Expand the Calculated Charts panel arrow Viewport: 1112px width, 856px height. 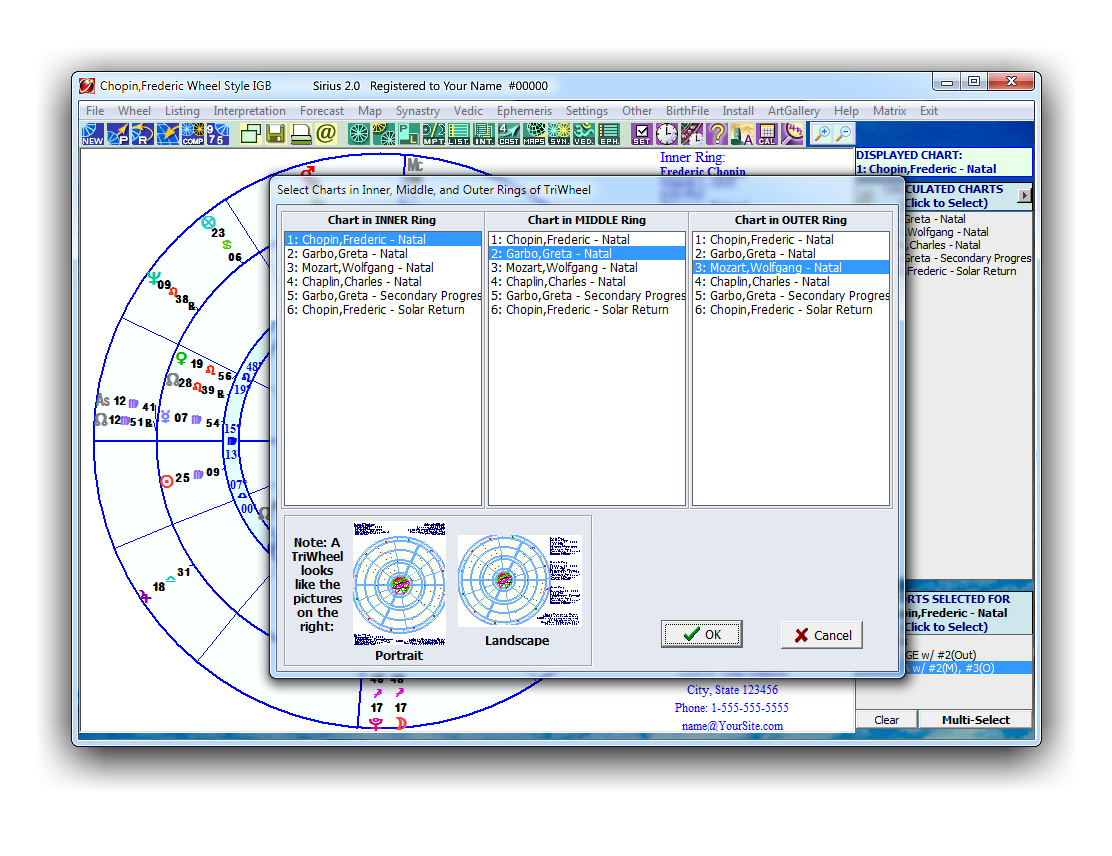coord(1024,195)
